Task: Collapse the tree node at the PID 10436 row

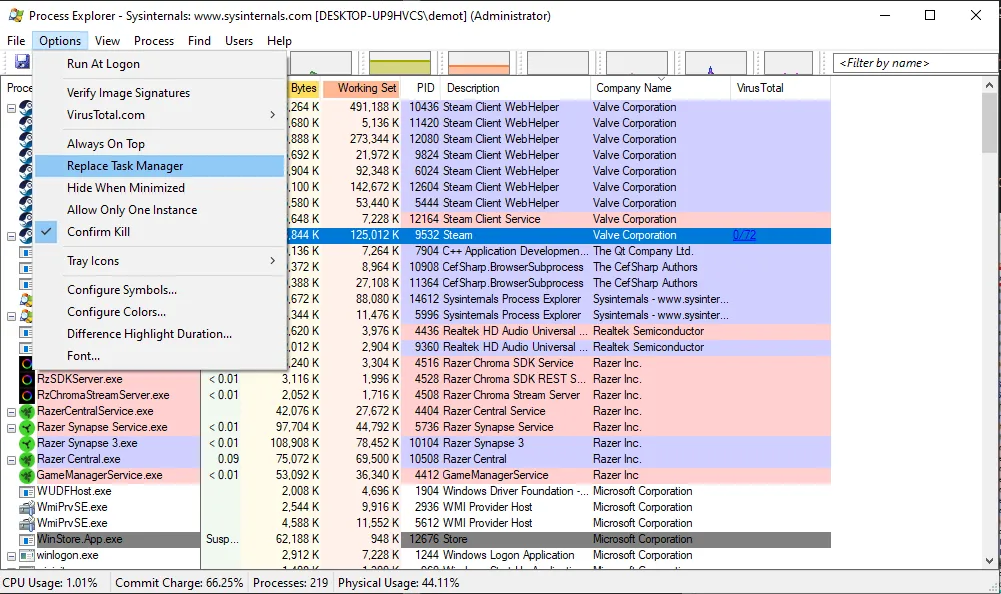Action: pyautogui.click(x=11, y=108)
